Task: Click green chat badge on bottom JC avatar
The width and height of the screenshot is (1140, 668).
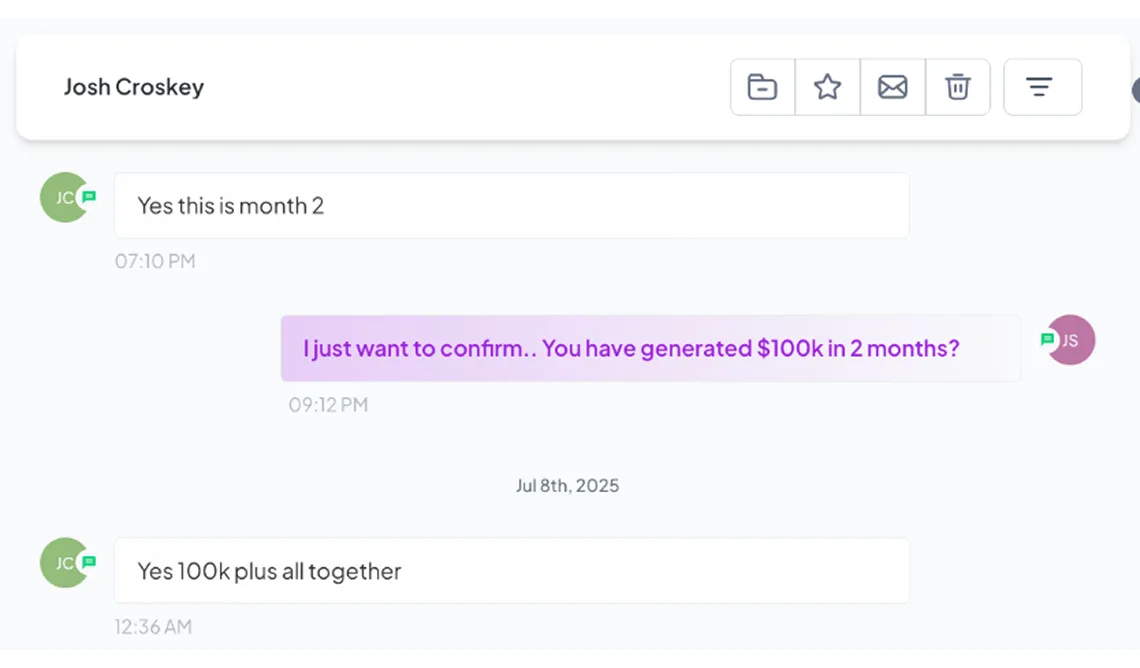Action: point(89,562)
